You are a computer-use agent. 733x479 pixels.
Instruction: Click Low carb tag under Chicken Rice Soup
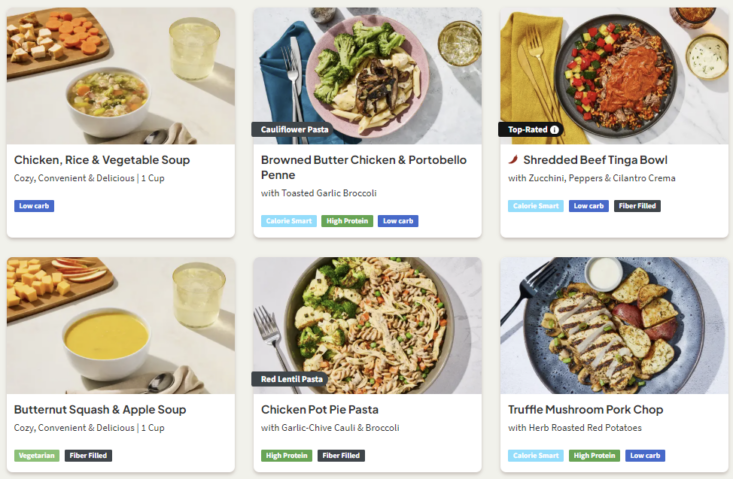point(35,206)
